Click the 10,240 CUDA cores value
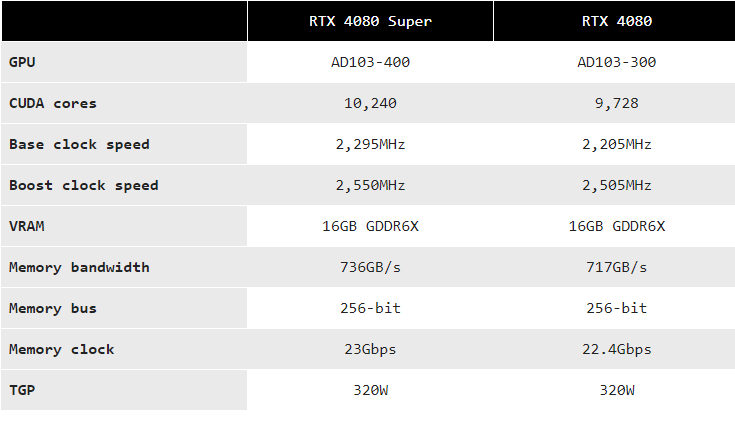 [x=370, y=103]
